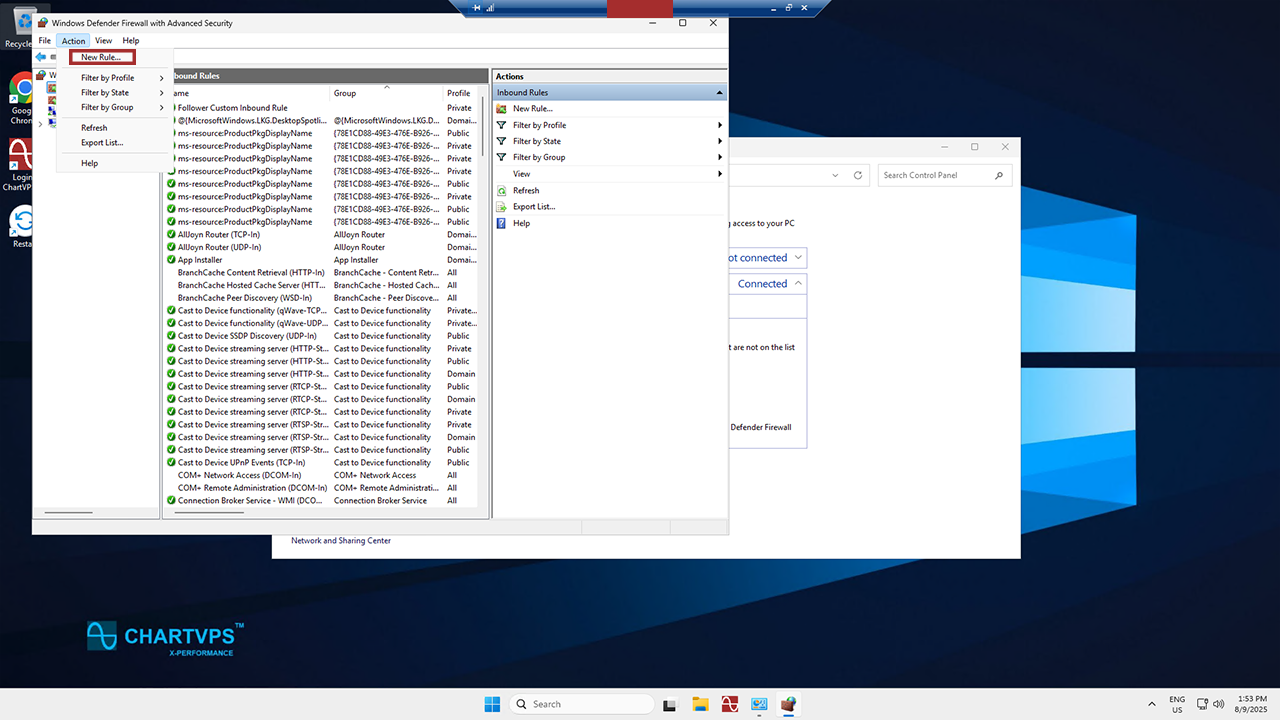The height and width of the screenshot is (720, 1280).
Task: Expand the 'Not connected' networks section
Action: 797,258
